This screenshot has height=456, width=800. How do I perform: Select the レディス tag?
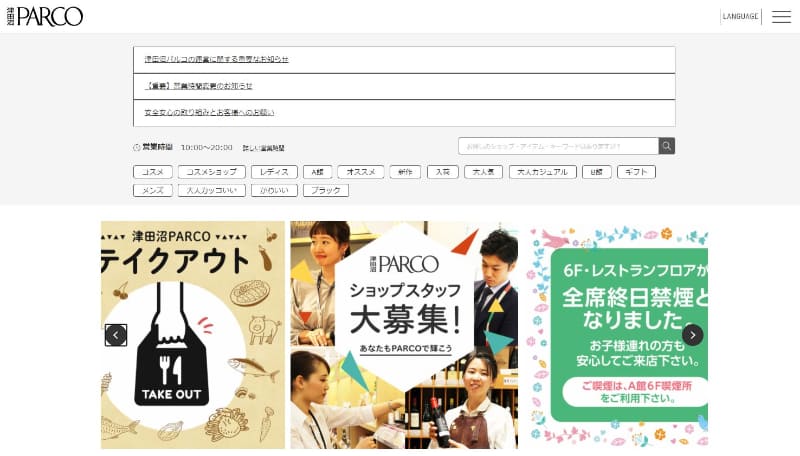point(274,172)
